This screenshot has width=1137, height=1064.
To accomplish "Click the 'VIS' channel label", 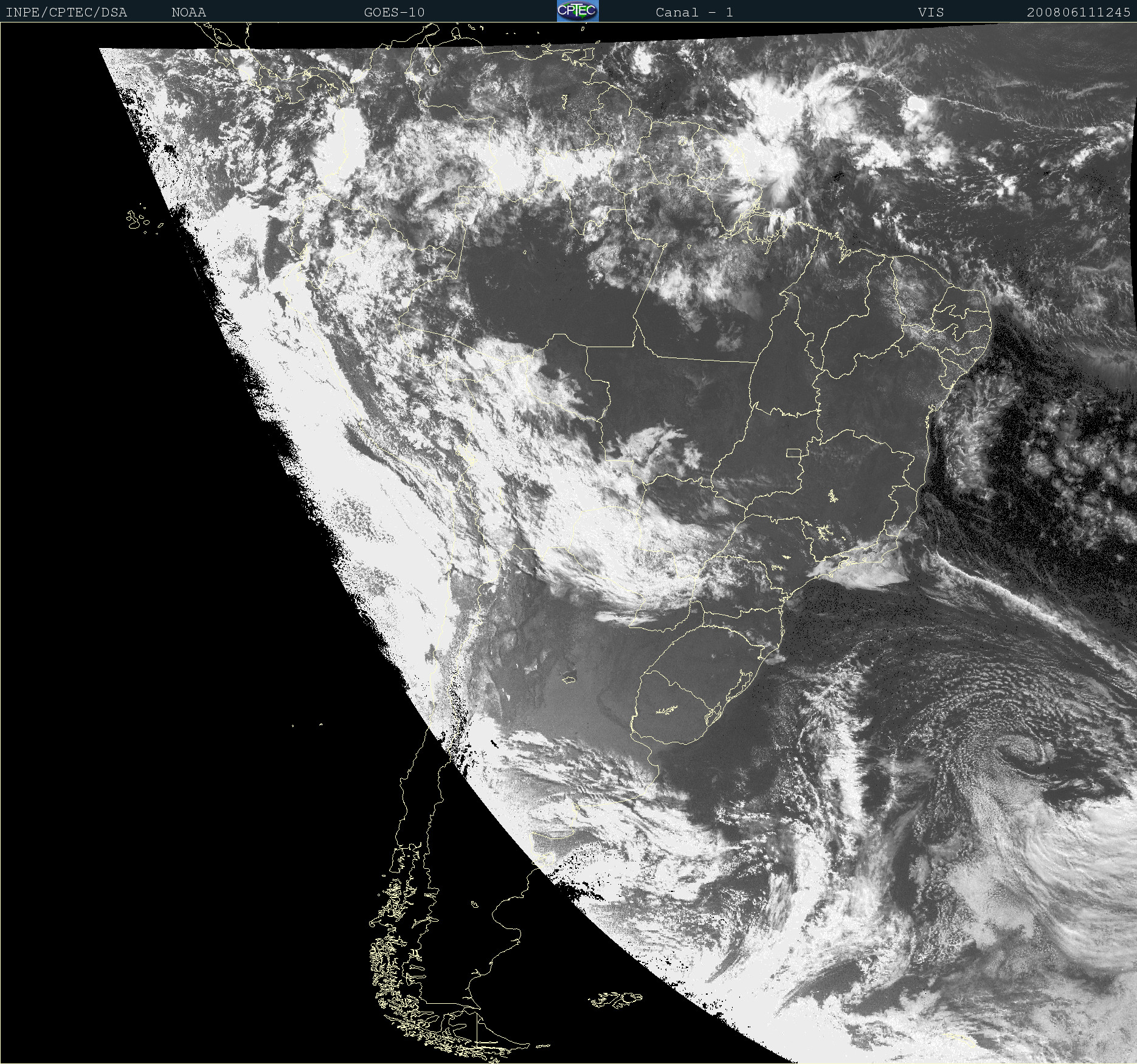I will [x=931, y=12].
